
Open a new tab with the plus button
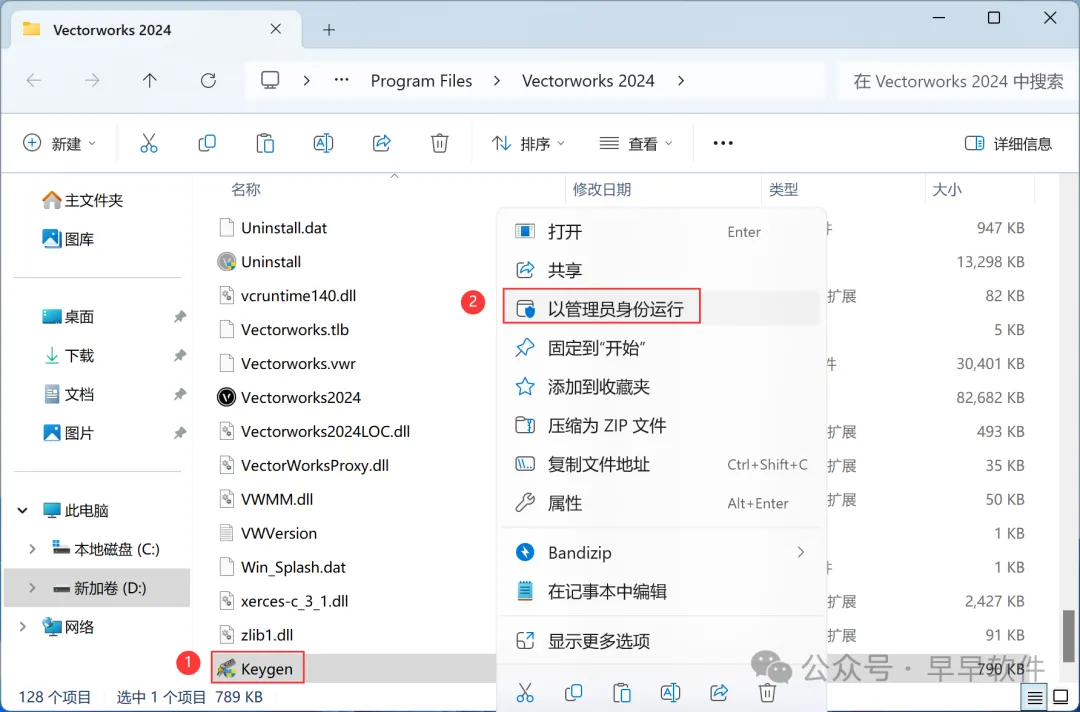tap(329, 30)
